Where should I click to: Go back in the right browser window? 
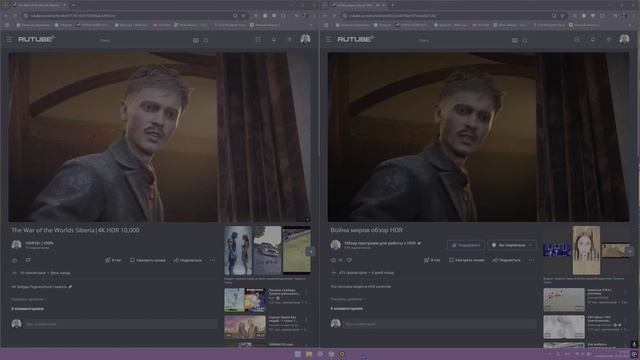click(x=325, y=16)
